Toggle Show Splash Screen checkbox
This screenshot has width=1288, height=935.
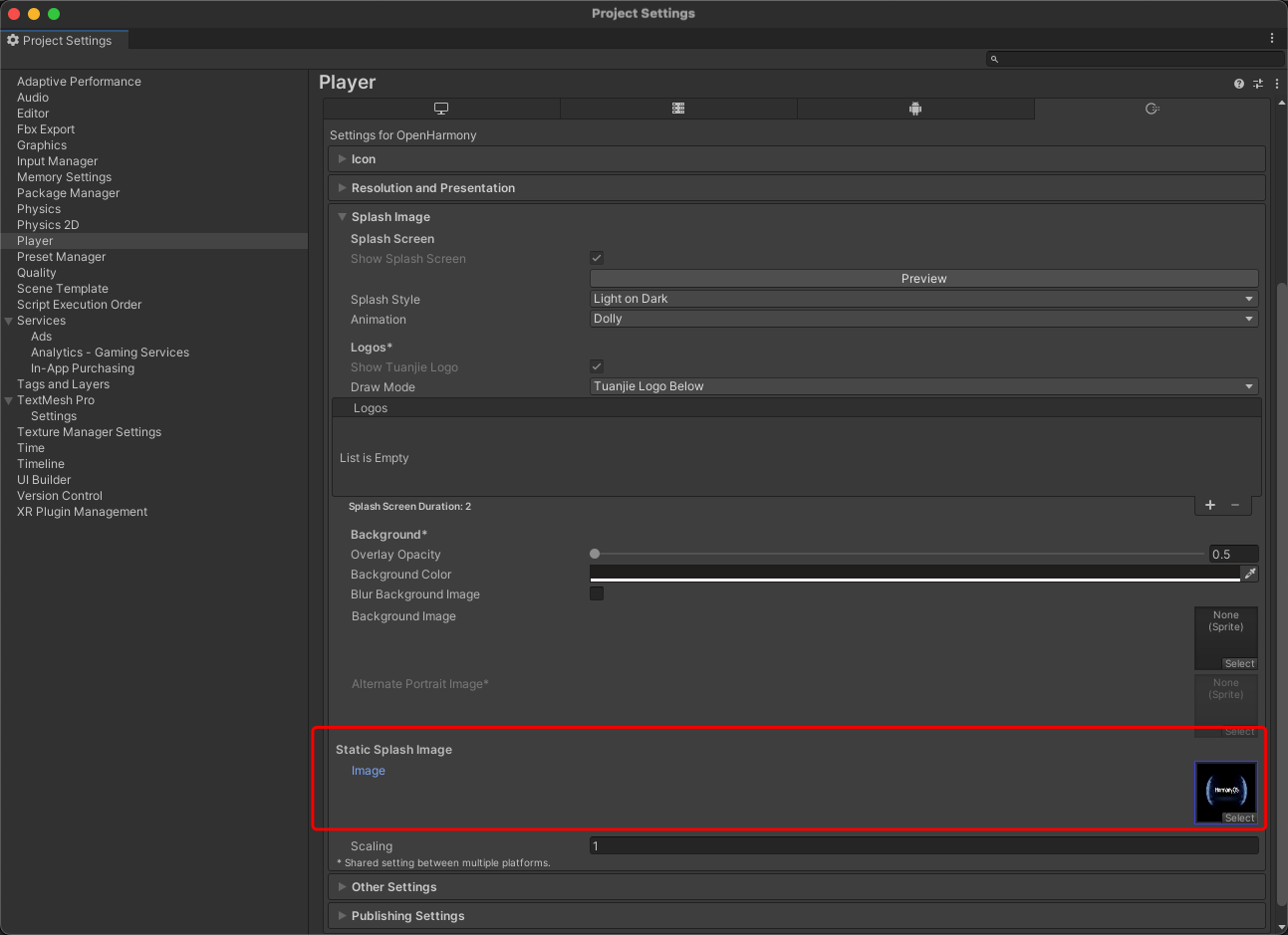pyautogui.click(x=597, y=258)
